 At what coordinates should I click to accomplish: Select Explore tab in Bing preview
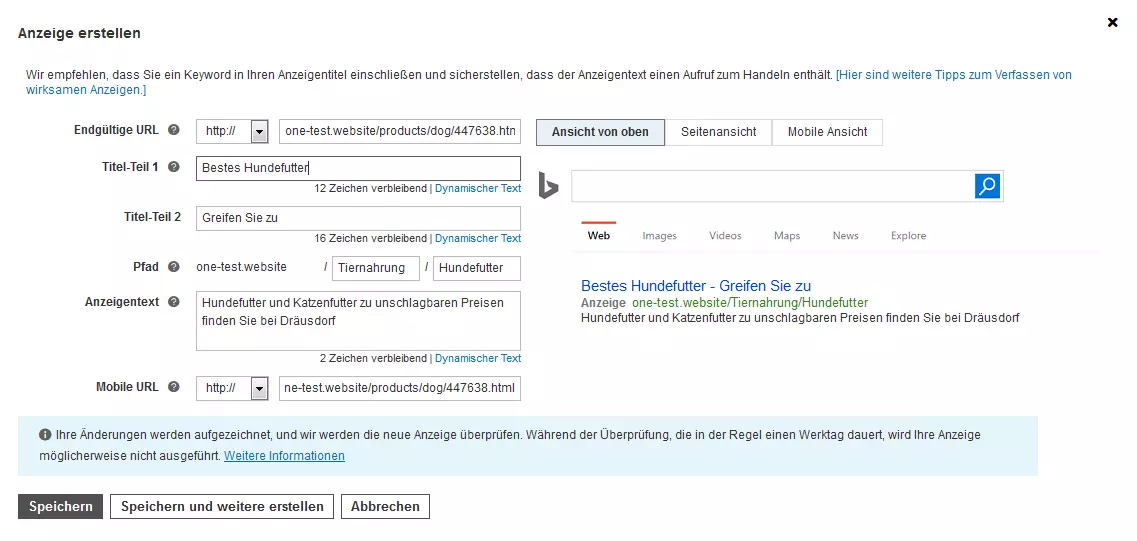tap(909, 236)
